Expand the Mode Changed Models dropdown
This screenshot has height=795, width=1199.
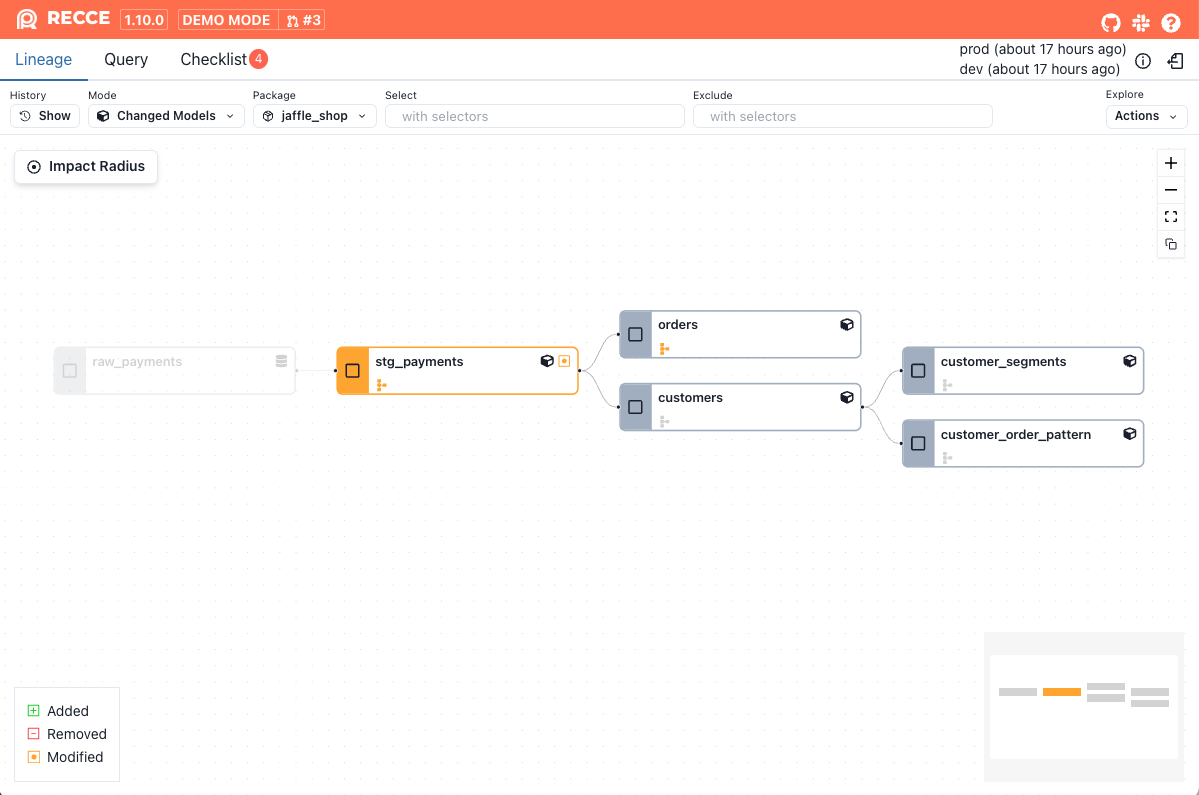[166, 116]
